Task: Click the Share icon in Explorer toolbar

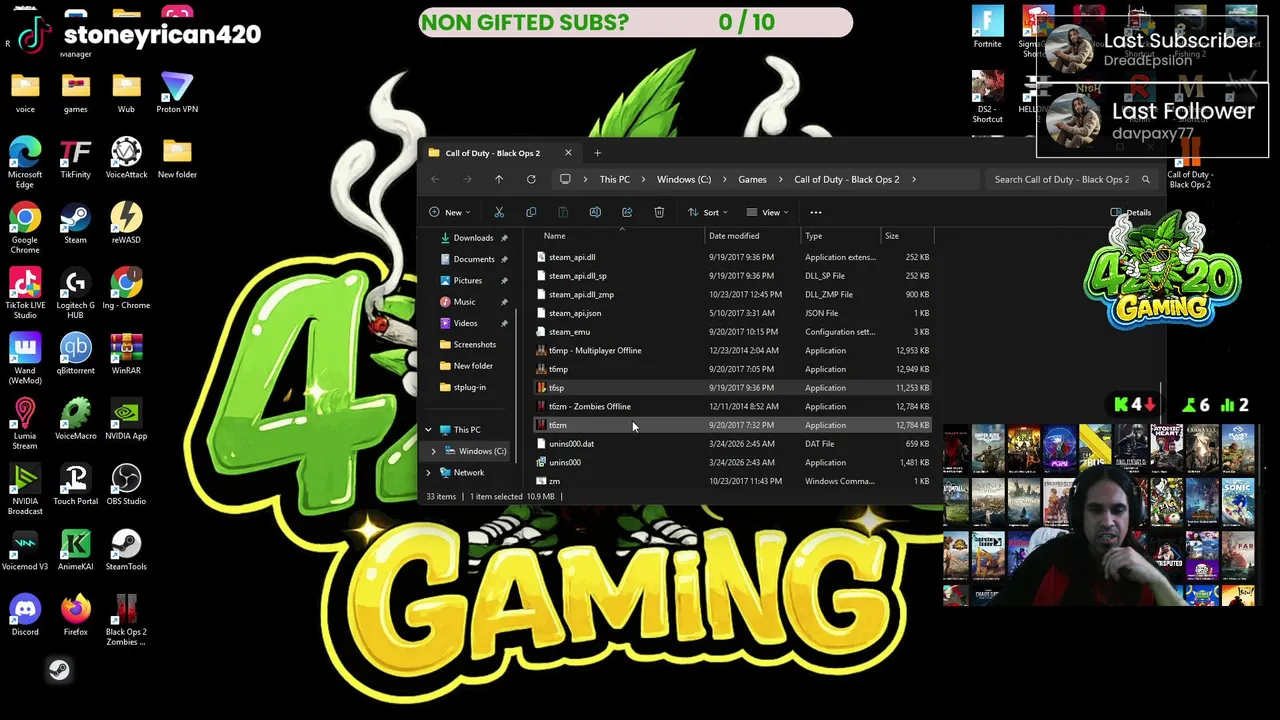Action: click(x=627, y=212)
